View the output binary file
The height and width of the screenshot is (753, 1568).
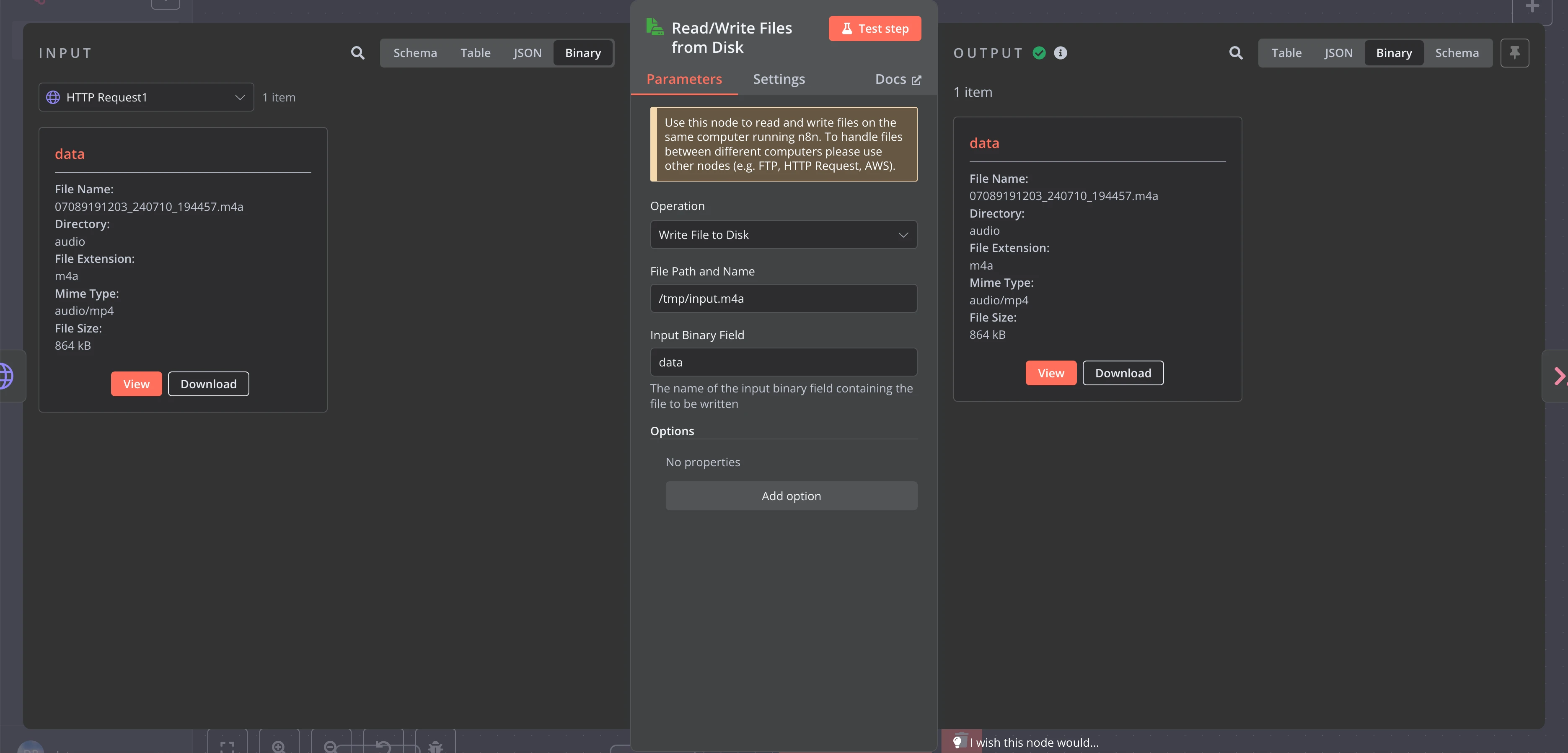(x=1051, y=373)
